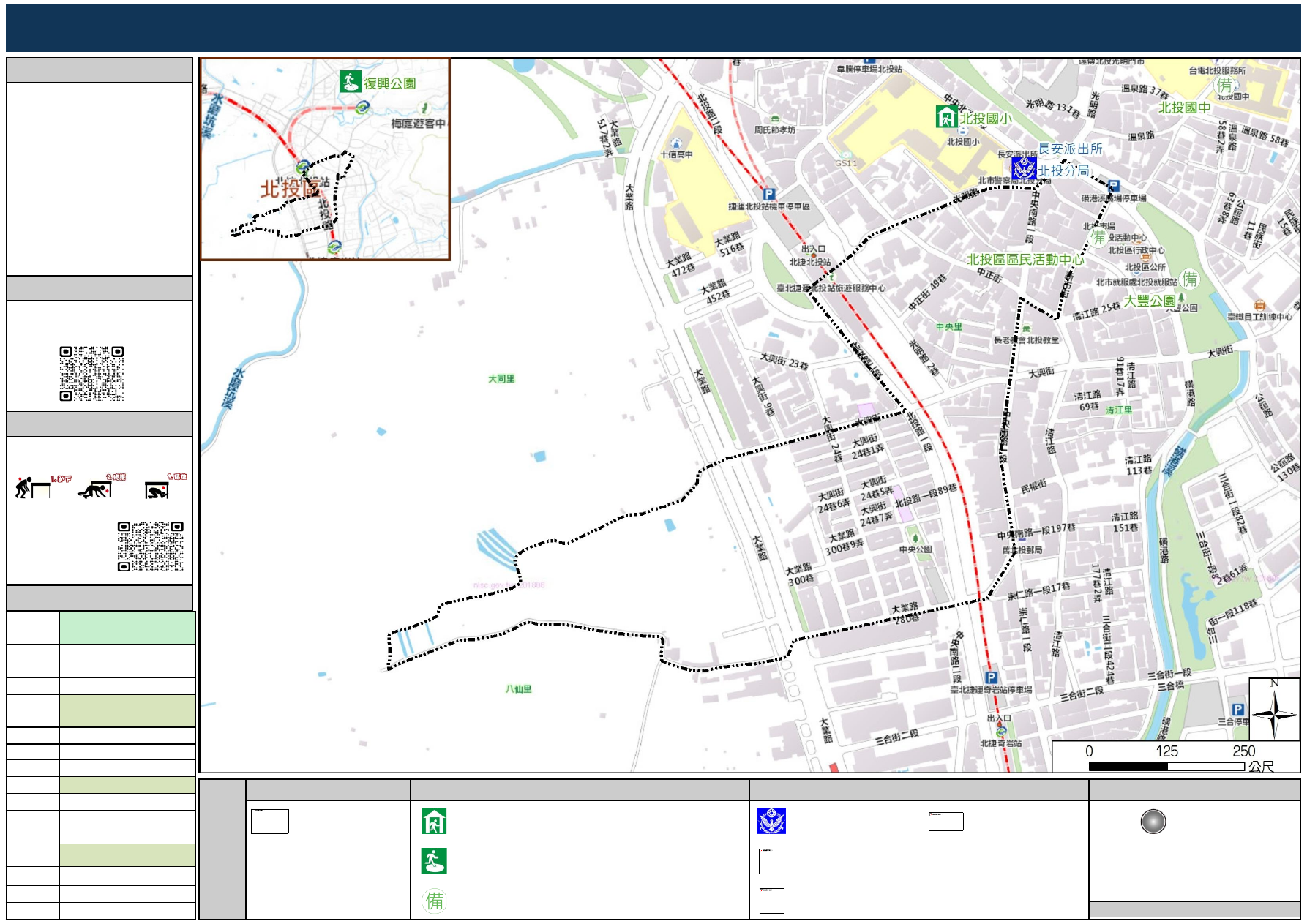Click the parking icon near 三合停車
Image resolution: width=1307 pixels, height=924 pixels.
[1237, 709]
